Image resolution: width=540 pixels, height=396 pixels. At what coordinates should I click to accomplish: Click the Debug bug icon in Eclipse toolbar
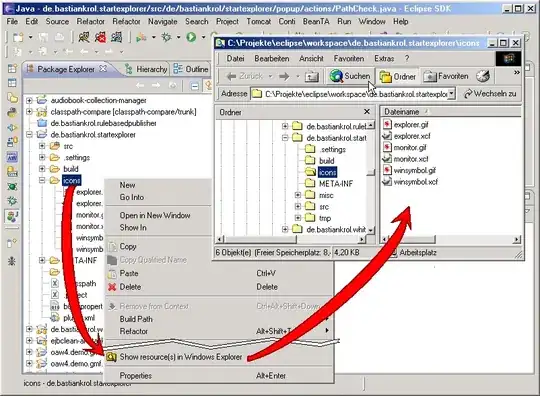pyautogui.click(x=167, y=37)
